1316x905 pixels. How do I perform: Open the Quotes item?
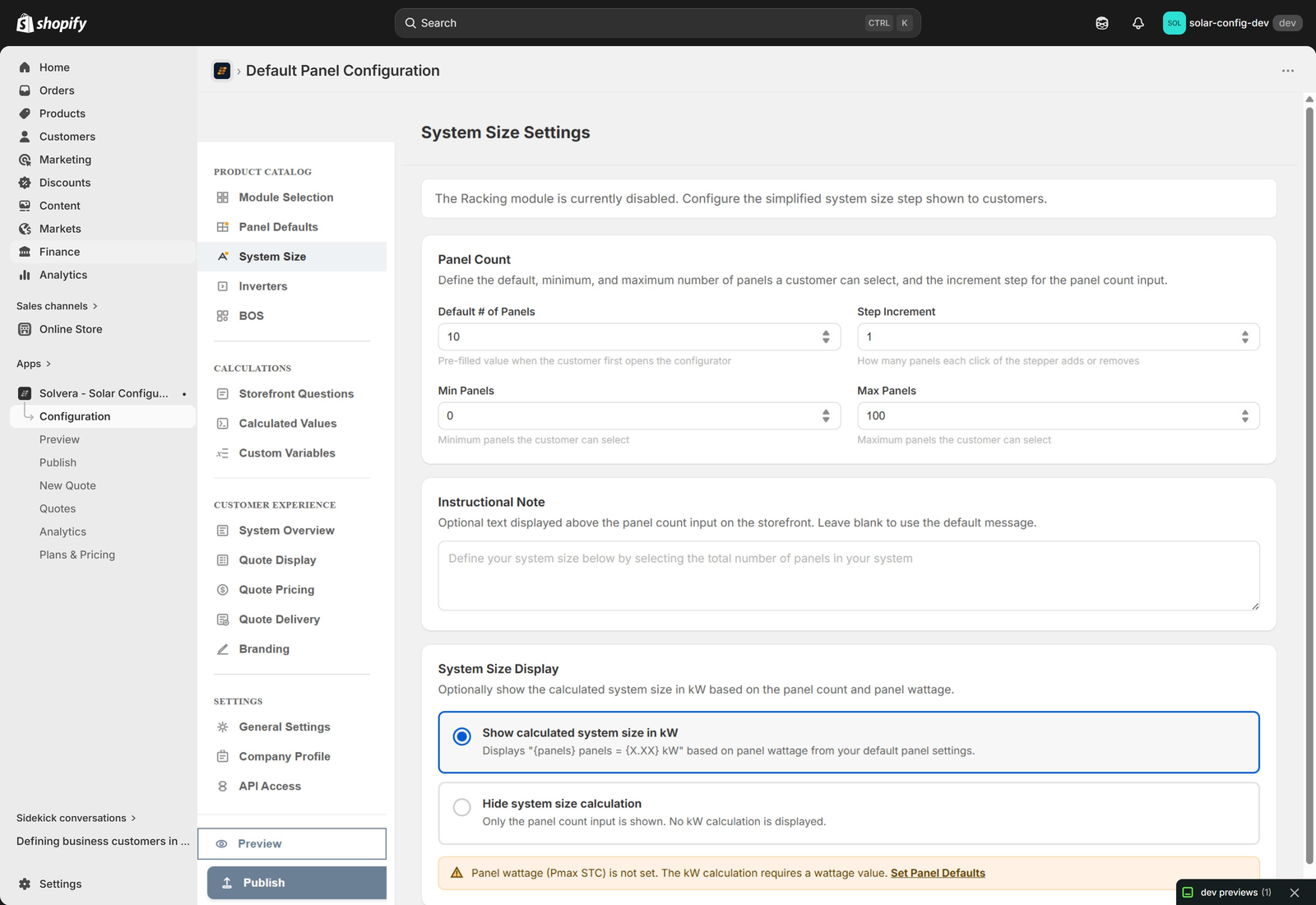[58, 508]
